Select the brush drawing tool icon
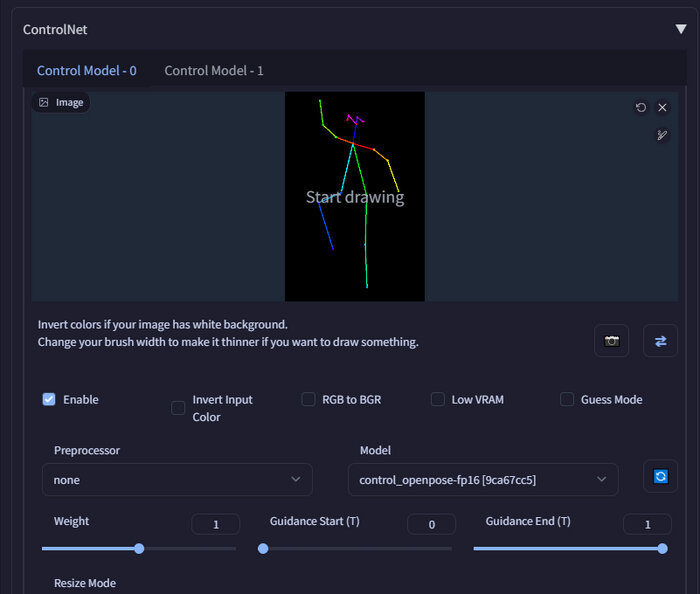The image size is (700, 594). pyautogui.click(x=662, y=135)
